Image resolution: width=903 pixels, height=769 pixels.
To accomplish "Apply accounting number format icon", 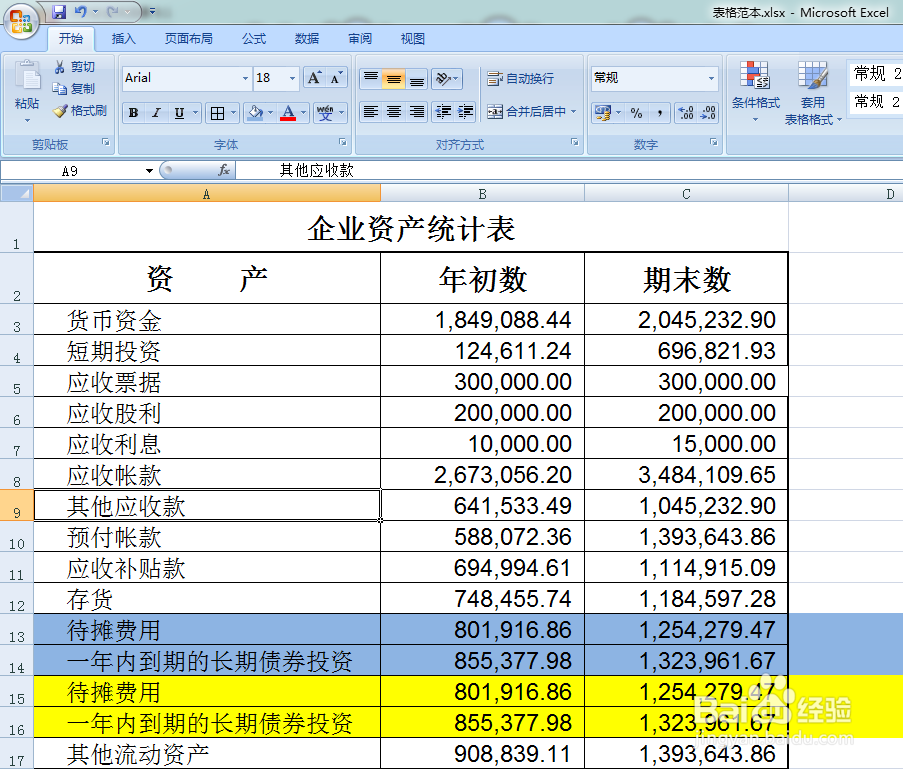I will pos(603,112).
